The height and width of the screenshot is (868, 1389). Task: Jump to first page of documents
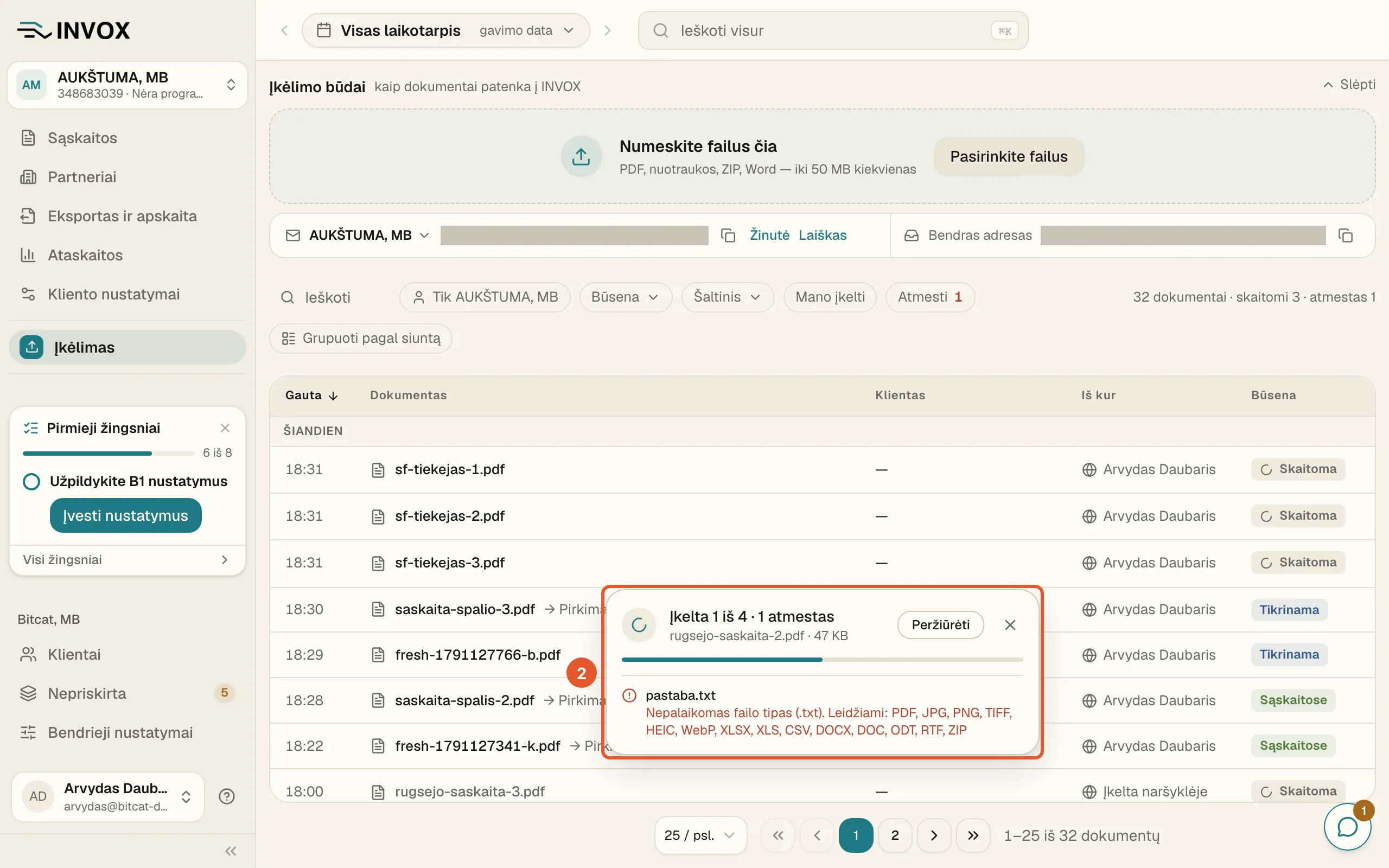click(778, 835)
